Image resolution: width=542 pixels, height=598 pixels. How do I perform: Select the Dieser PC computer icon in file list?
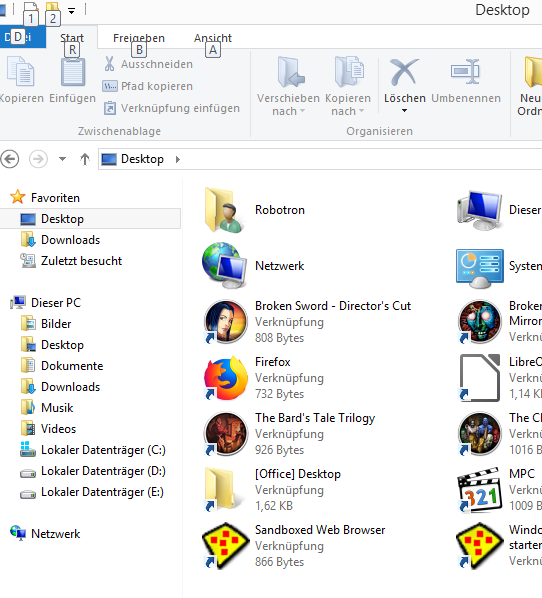click(479, 210)
